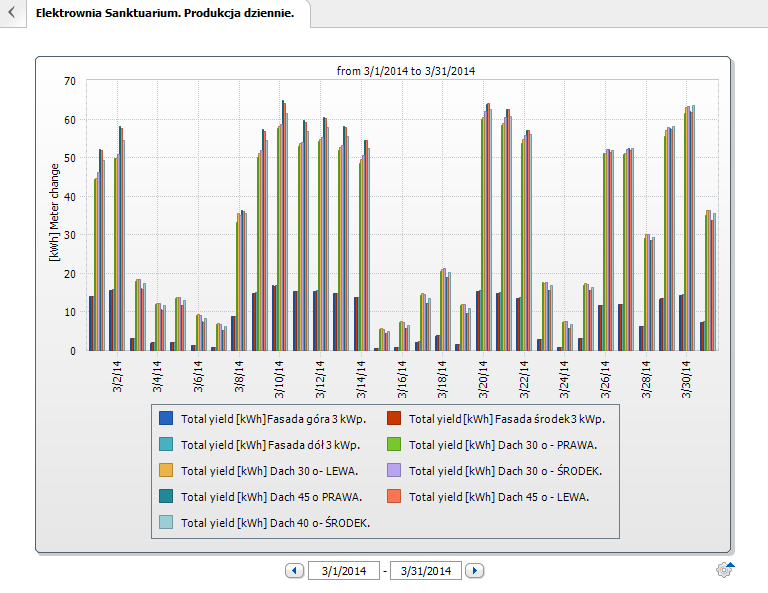Click the chart title from 3/1/2014 to 3/31/2014
The height and width of the screenshot is (593, 768).
tap(406, 71)
